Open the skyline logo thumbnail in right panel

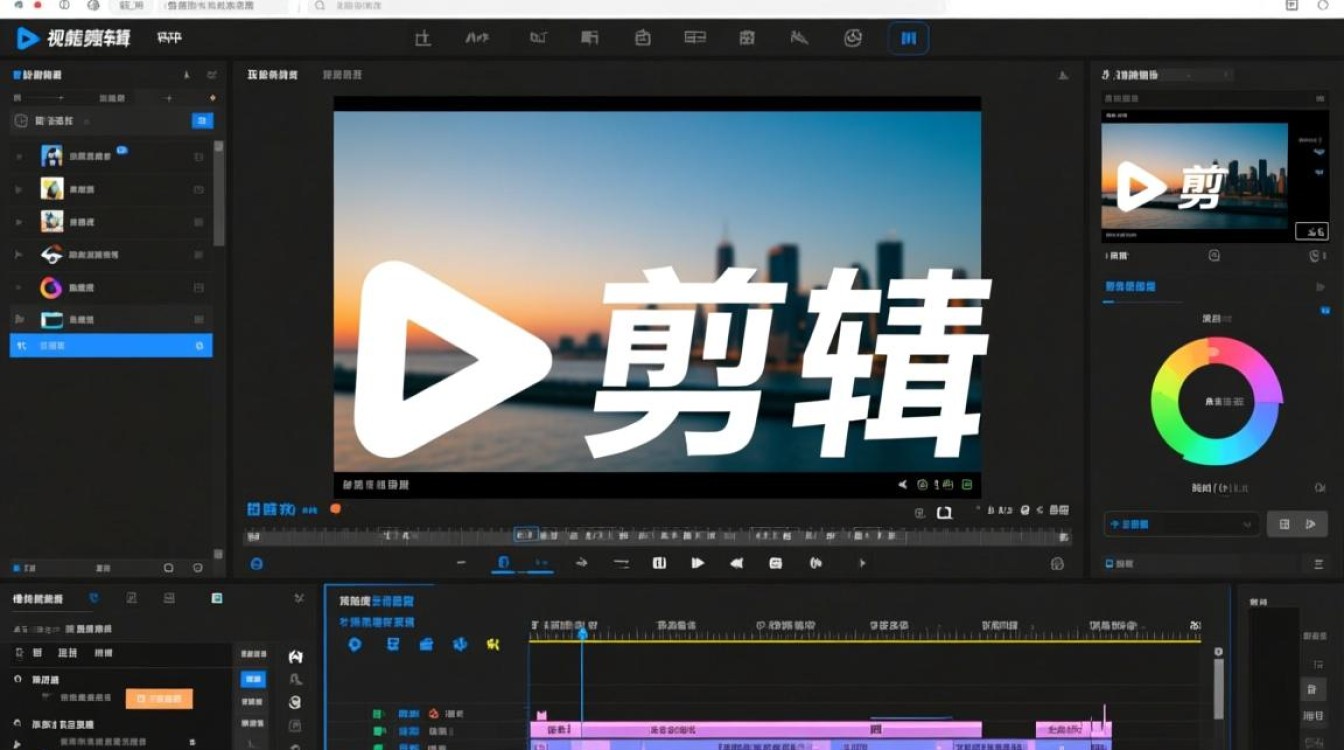pos(1194,177)
